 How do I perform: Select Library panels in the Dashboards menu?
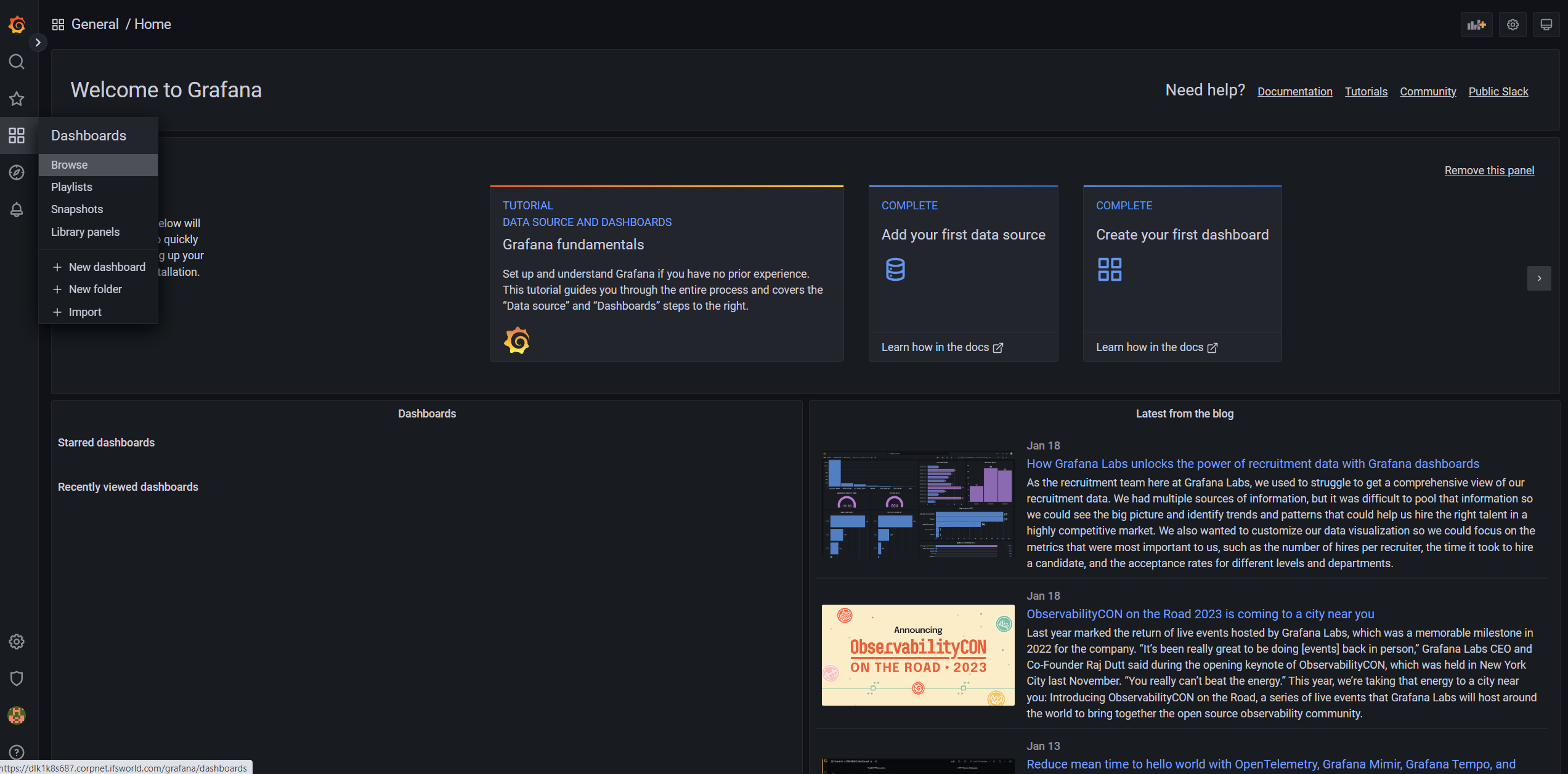(x=98, y=232)
